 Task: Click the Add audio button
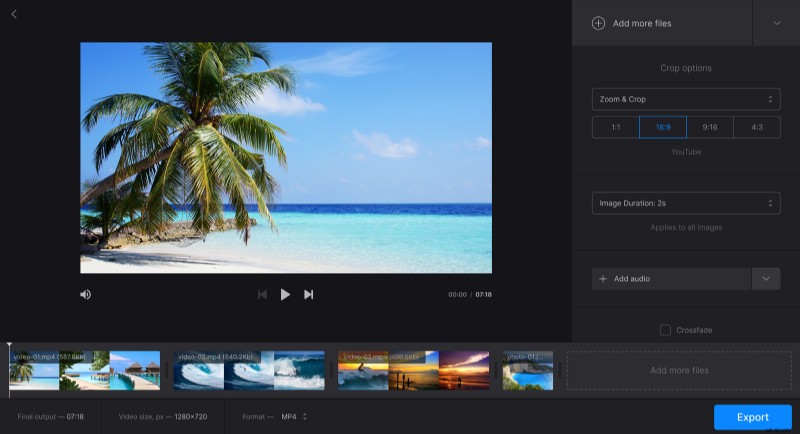pyautogui.click(x=671, y=278)
